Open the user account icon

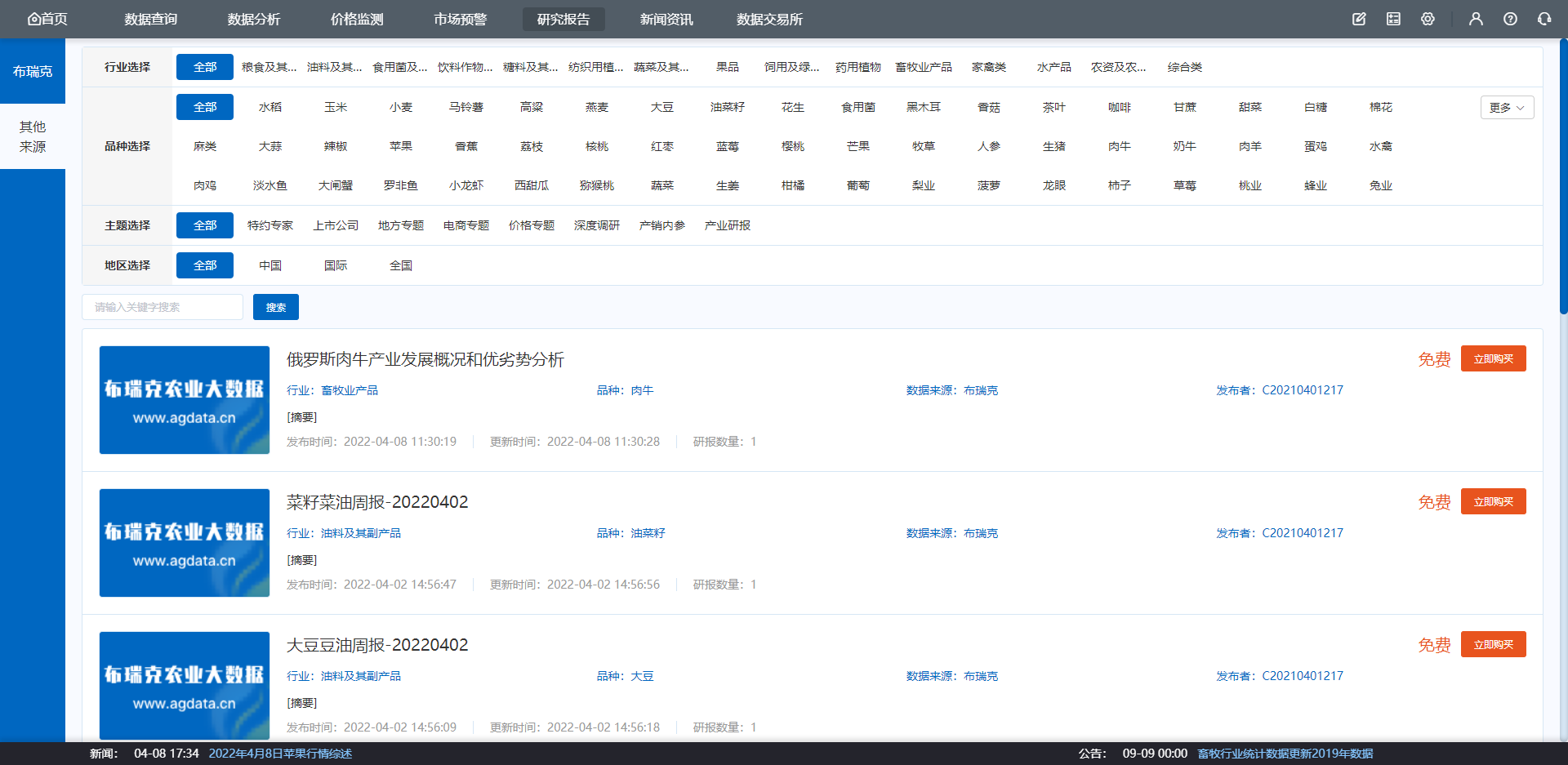click(x=1476, y=19)
